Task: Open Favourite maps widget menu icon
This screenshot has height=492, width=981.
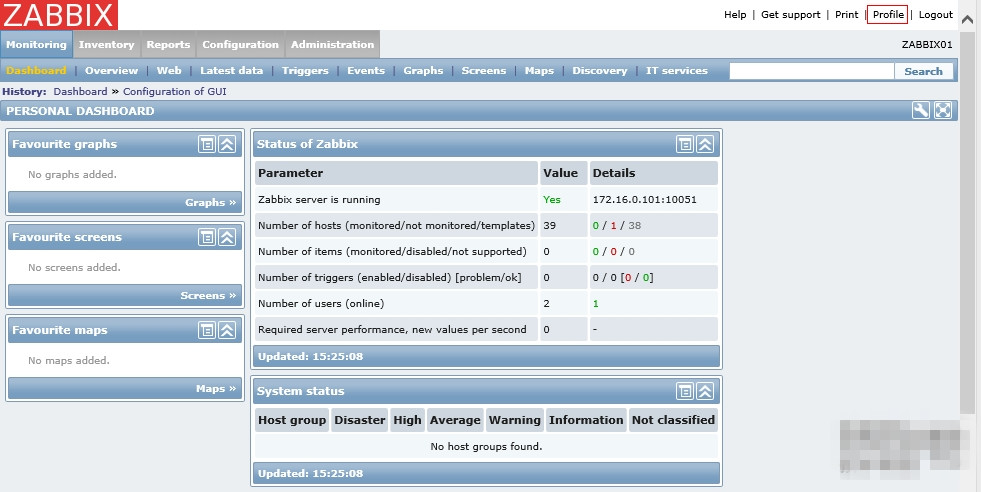Action: [x=207, y=330]
